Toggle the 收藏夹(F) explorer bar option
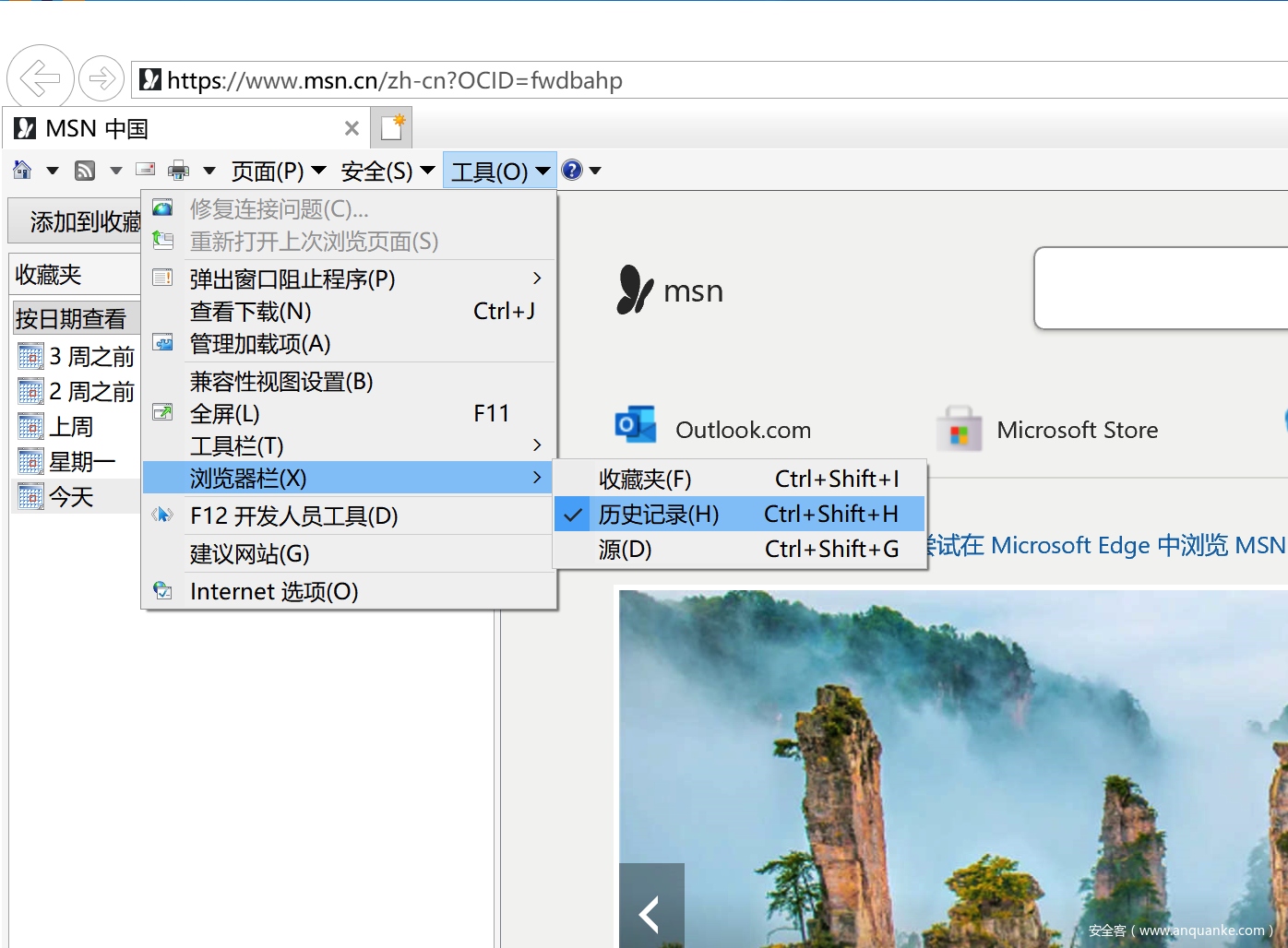 tap(645, 480)
